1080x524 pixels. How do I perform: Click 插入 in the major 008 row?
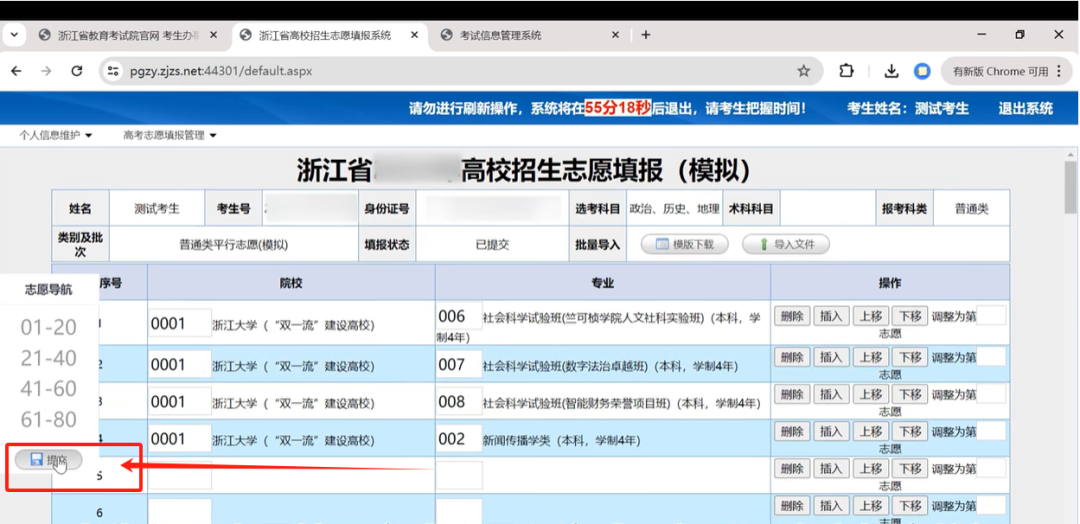pyautogui.click(x=830, y=395)
